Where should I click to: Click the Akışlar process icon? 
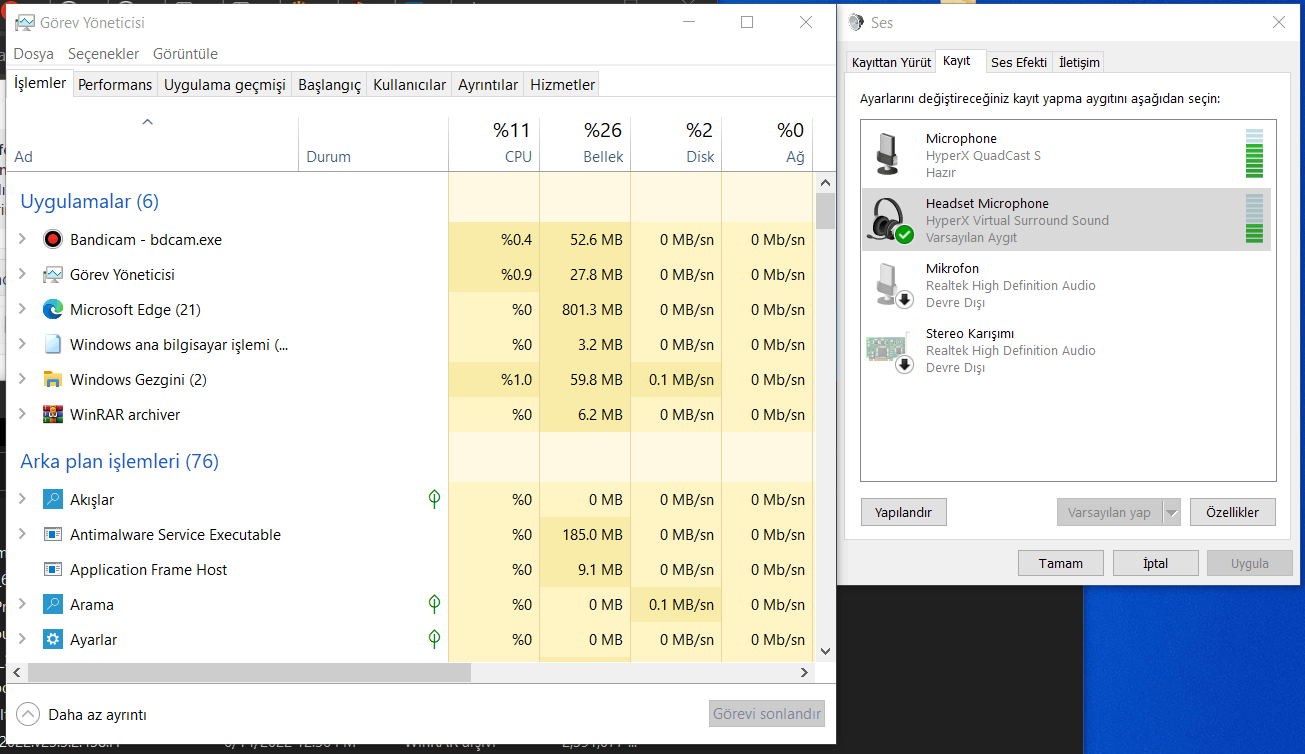53,499
